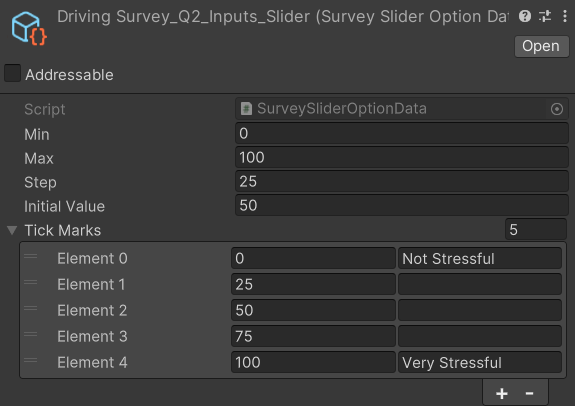Click the Driving Survey_Q2_Inputs_Slider title
575x406 pixels.
click(283, 17)
